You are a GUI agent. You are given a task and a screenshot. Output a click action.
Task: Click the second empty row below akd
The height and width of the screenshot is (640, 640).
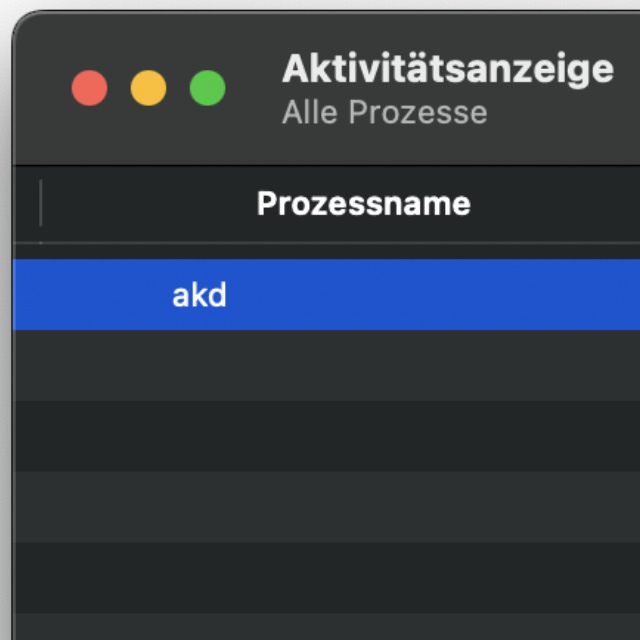tap(326, 436)
